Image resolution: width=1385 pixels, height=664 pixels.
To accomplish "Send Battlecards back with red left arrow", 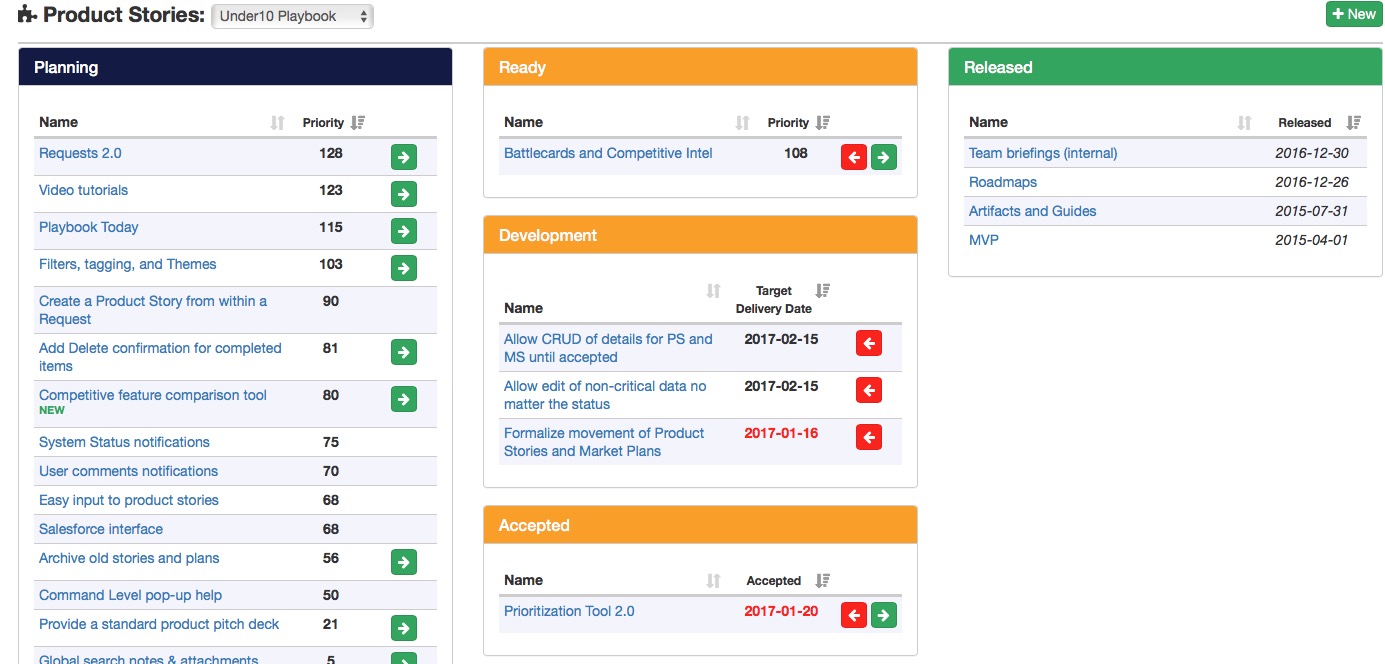I will (854, 157).
